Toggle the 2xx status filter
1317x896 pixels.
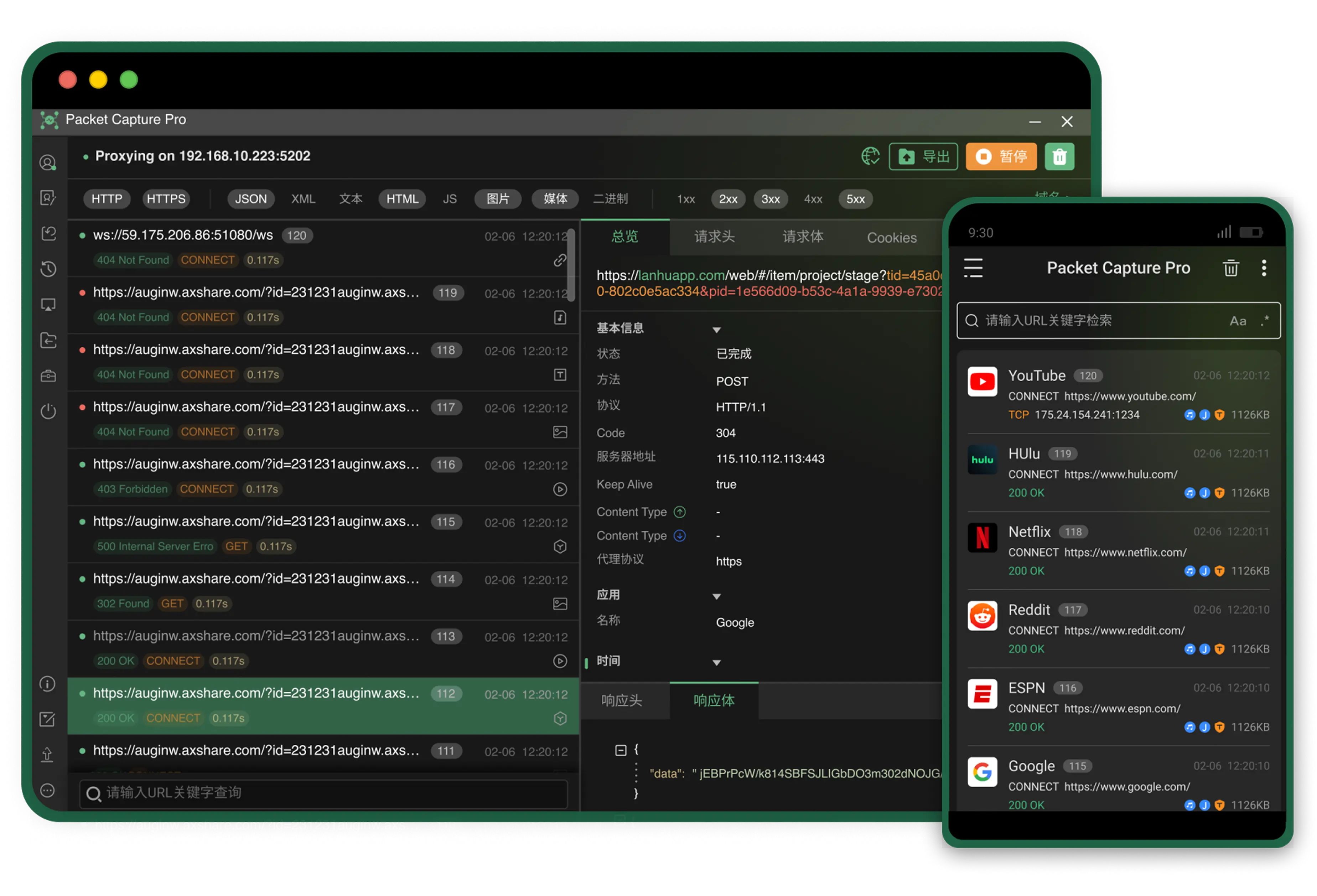click(728, 199)
